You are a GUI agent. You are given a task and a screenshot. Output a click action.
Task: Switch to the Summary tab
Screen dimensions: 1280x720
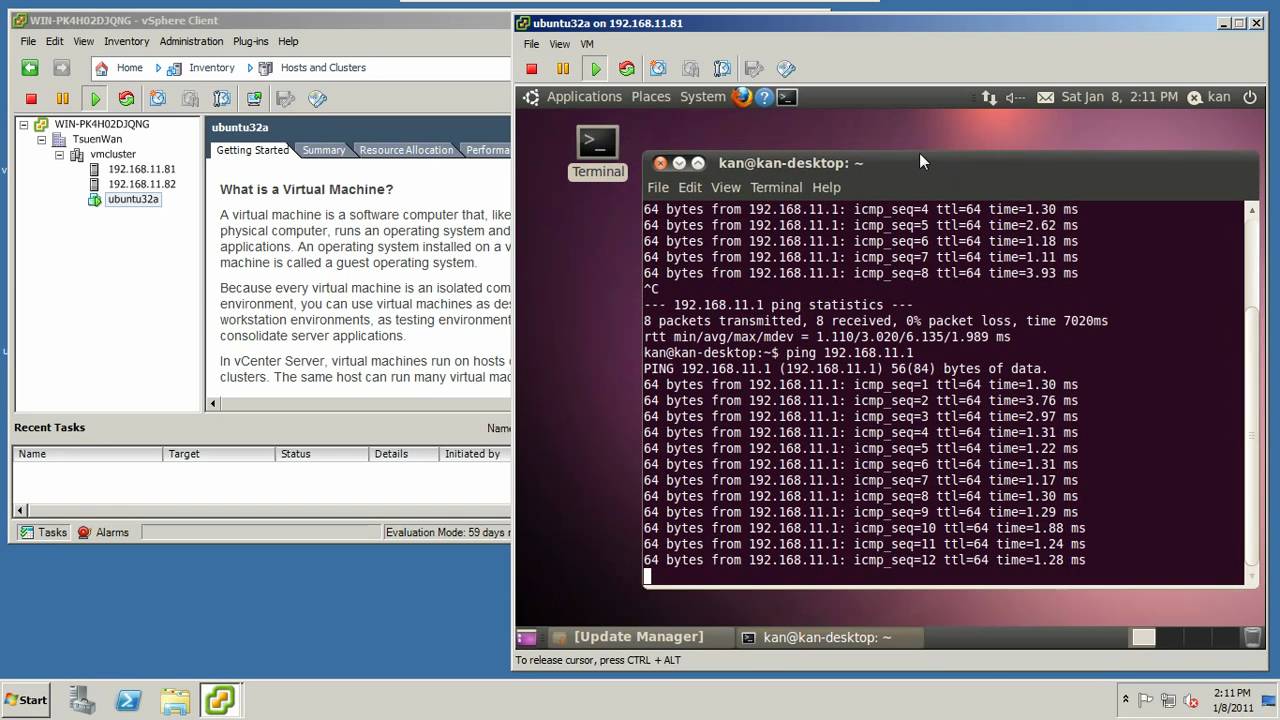pyautogui.click(x=324, y=150)
